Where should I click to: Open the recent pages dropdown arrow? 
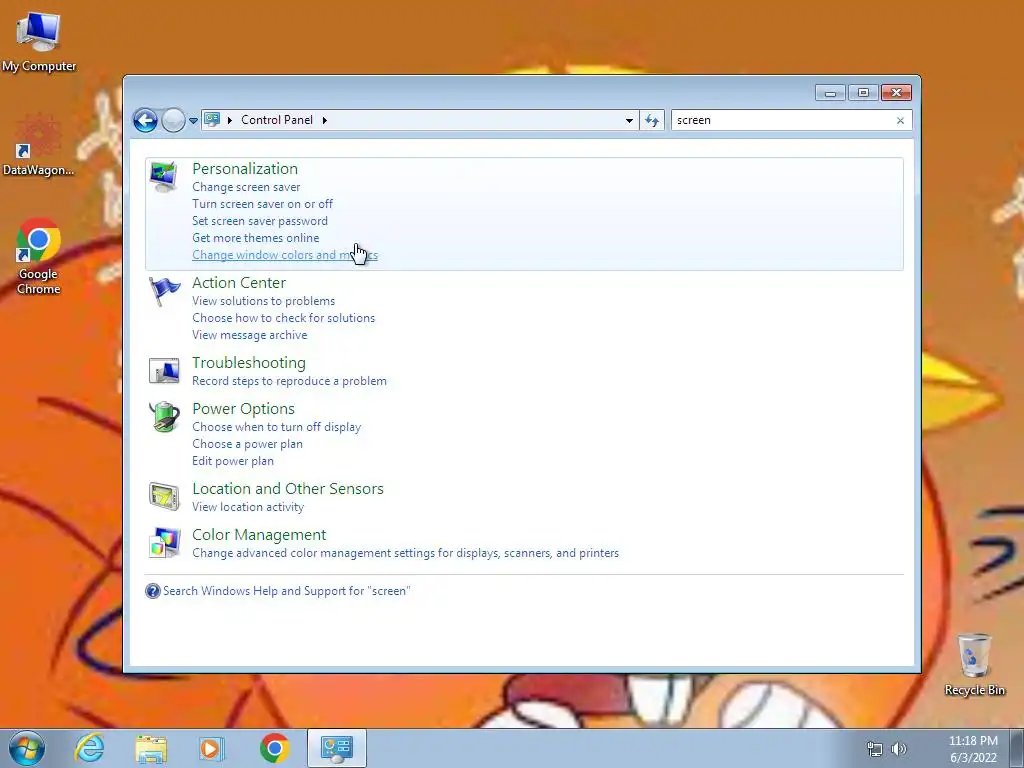click(193, 121)
